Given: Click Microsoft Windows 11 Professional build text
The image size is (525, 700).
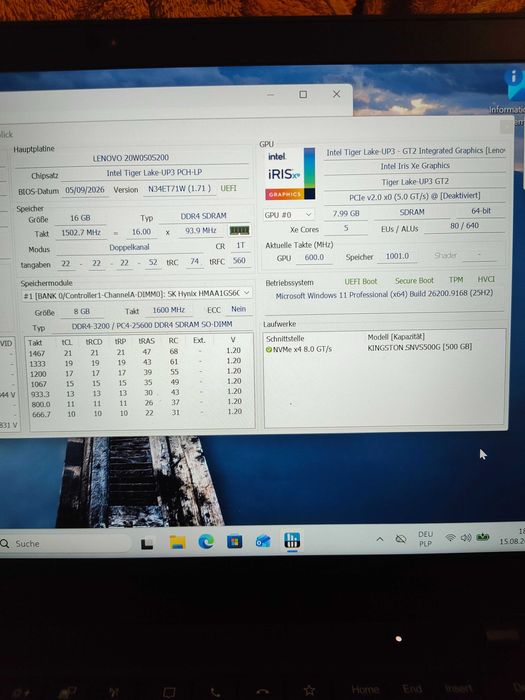Looking at the screenshot, I should coord(384,295).
